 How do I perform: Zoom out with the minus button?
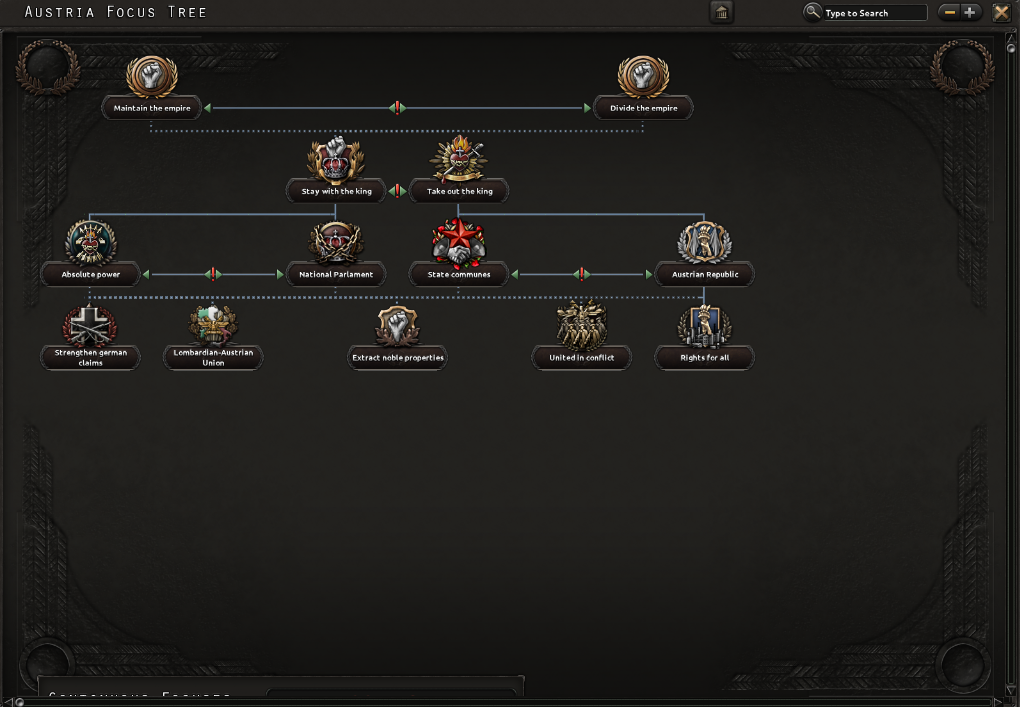click(x=950, y=12)
